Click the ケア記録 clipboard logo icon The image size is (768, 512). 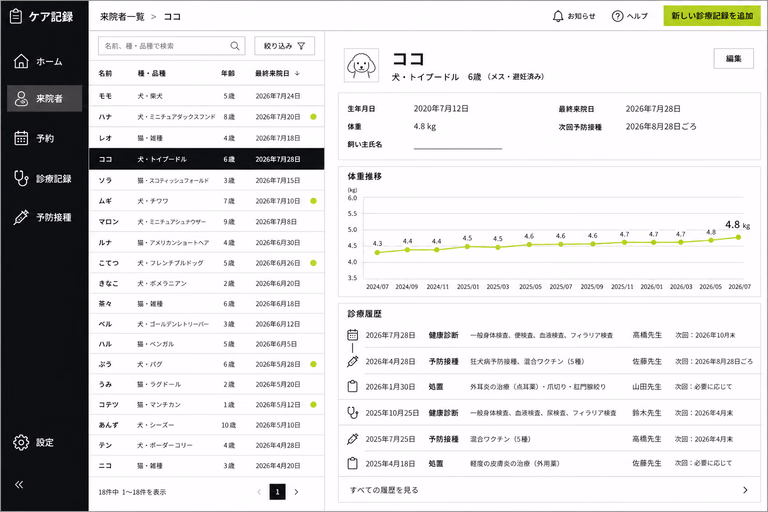[16, 17]
